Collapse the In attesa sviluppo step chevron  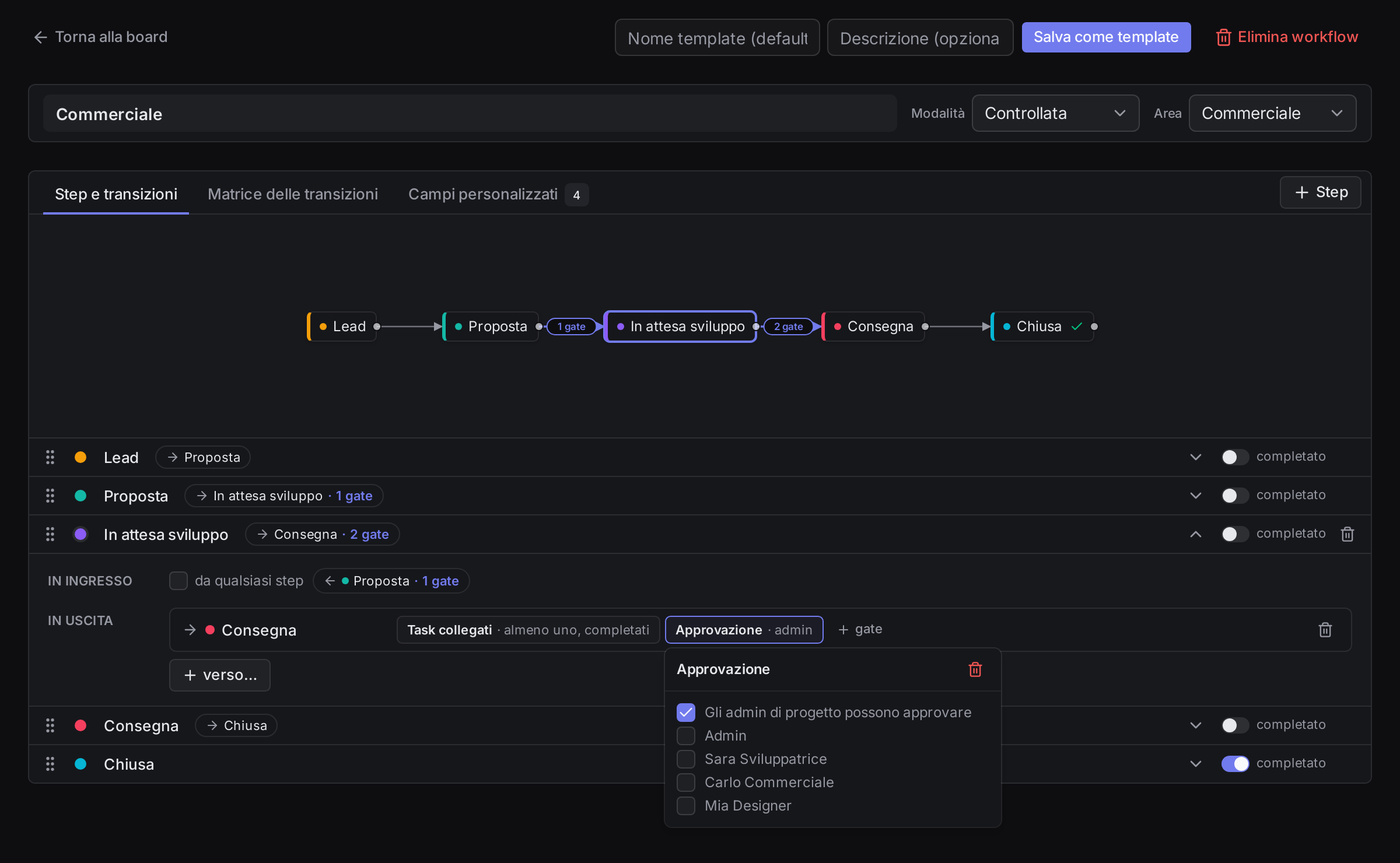coord(1195,534)
